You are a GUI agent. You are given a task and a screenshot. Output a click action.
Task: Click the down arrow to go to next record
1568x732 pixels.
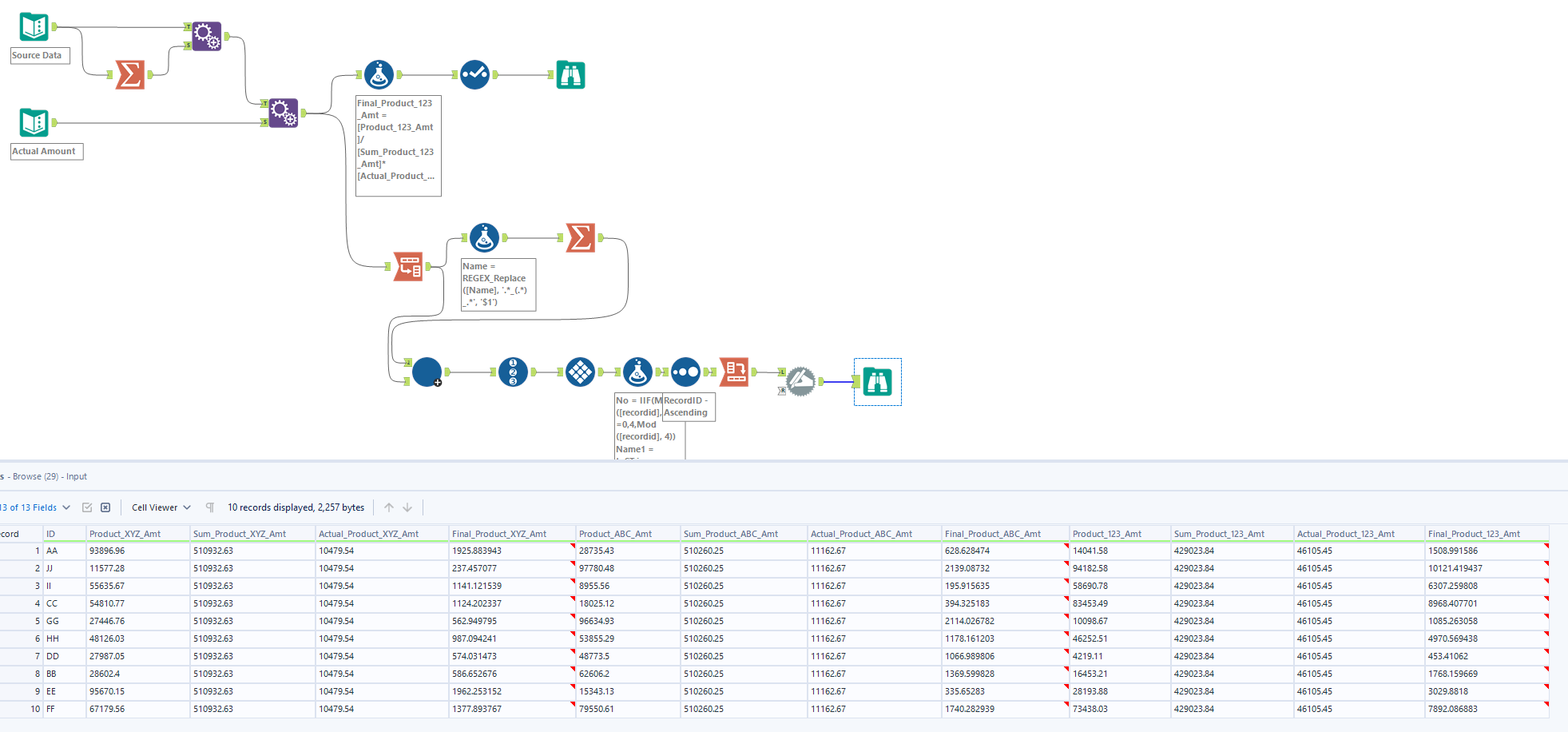408,507
